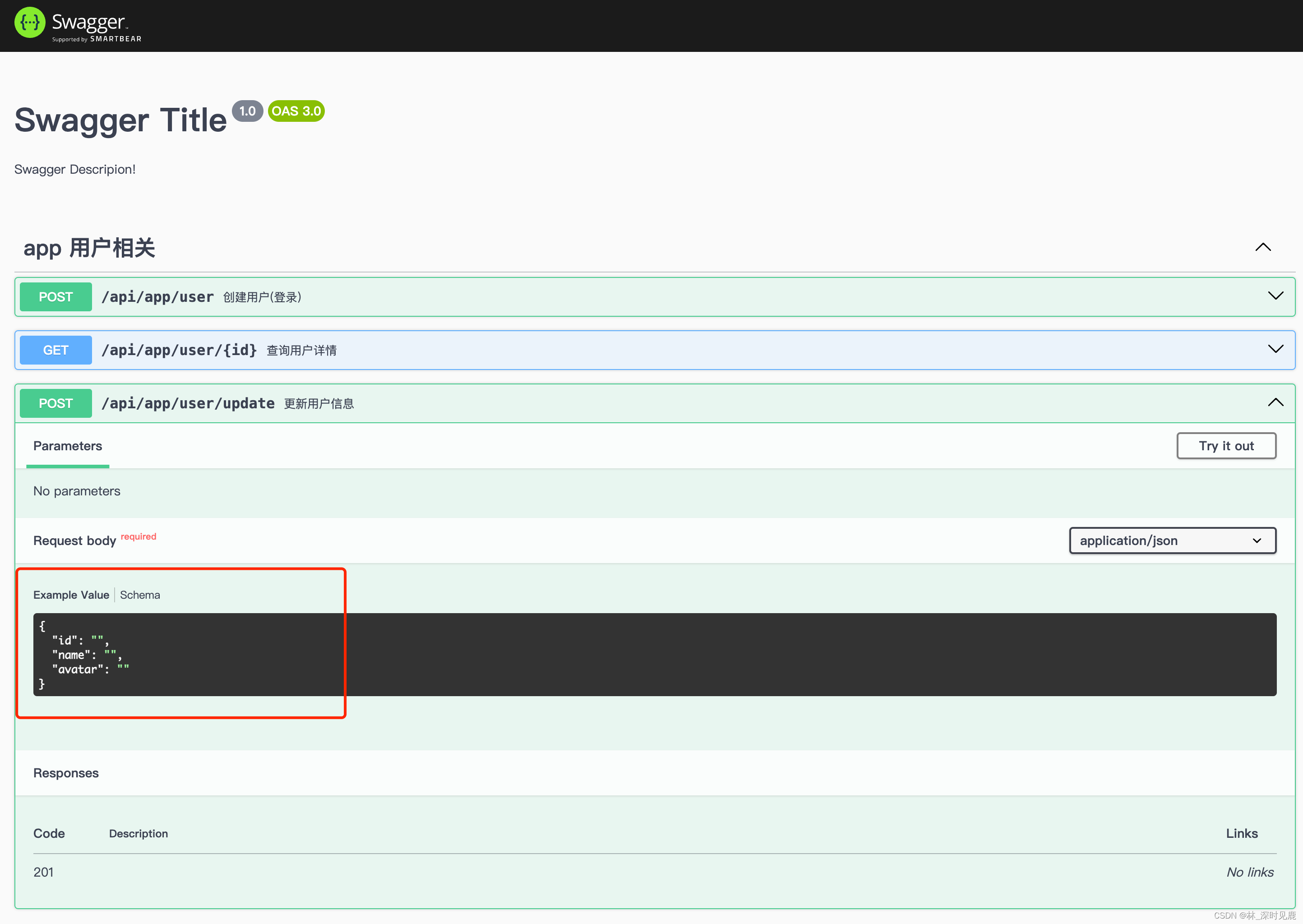Expand the GET /api/app/user/{id} chevron arrow
Image resolution: width=1303 pixels, height=924 pixels.
coord(1275,349)
